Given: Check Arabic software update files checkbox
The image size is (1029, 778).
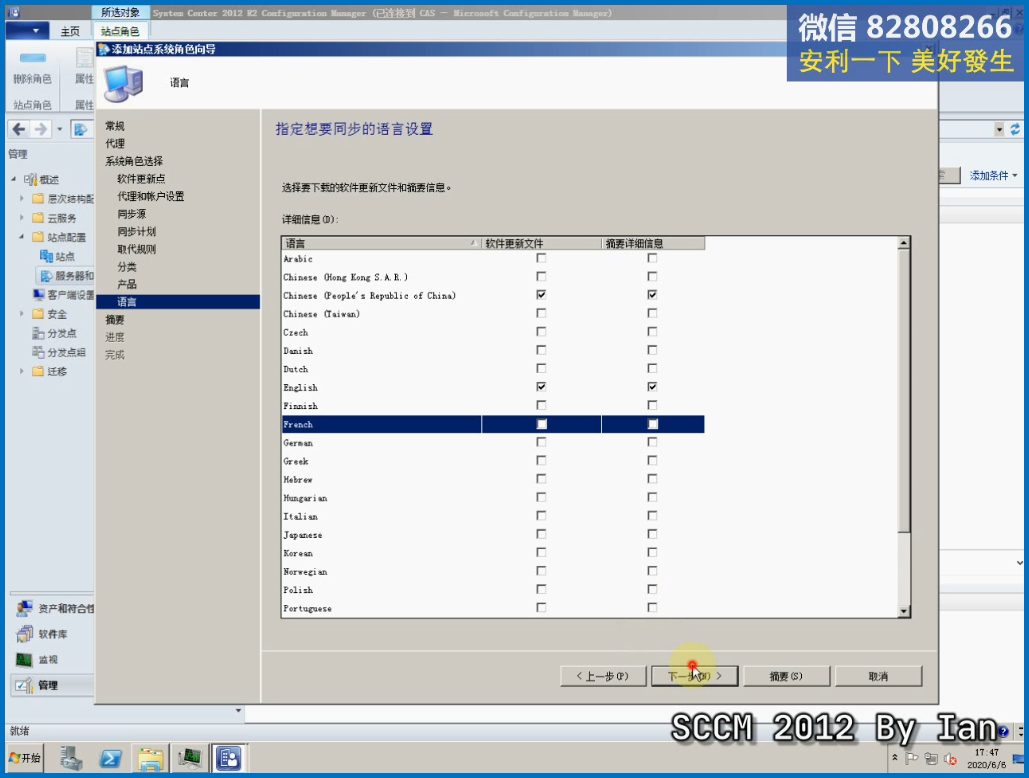Looking at the screenshot, I should click(x=541, y=258).
